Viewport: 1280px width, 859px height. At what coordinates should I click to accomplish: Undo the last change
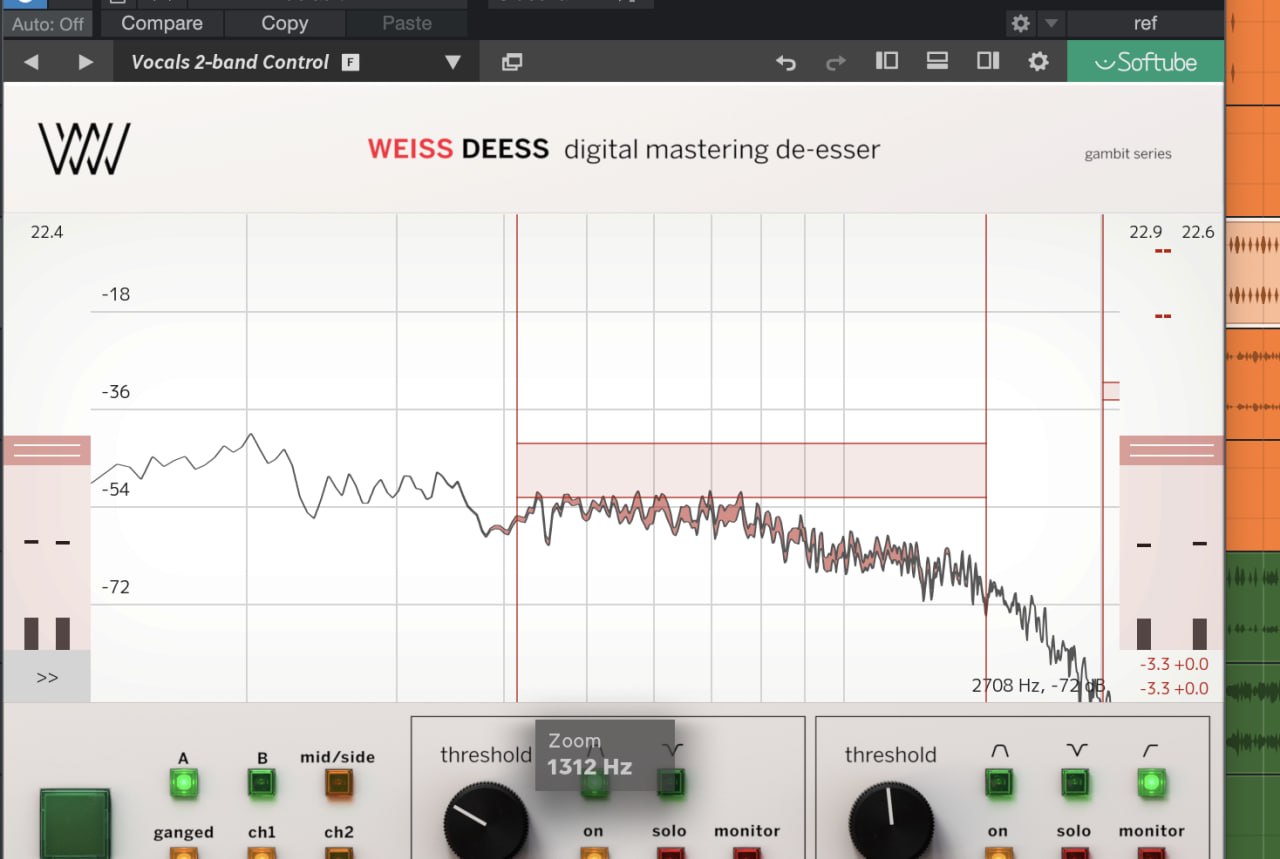tap(786, 62)
